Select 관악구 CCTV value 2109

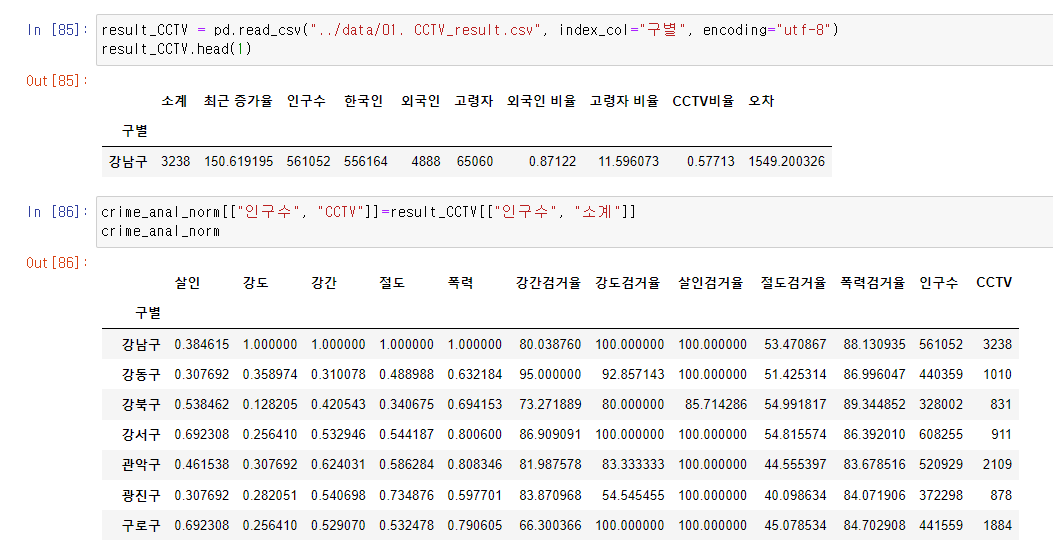click(x=997, y=465)
